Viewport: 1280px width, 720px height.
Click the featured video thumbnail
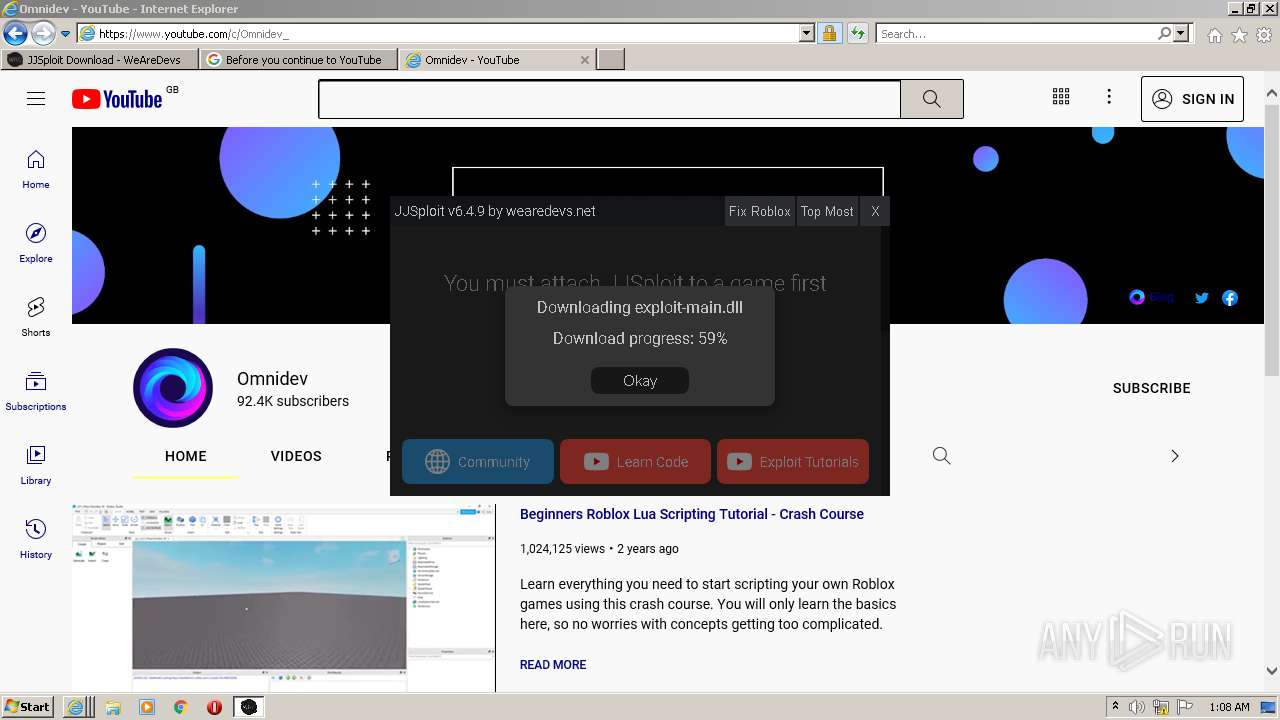coord(284,598)
